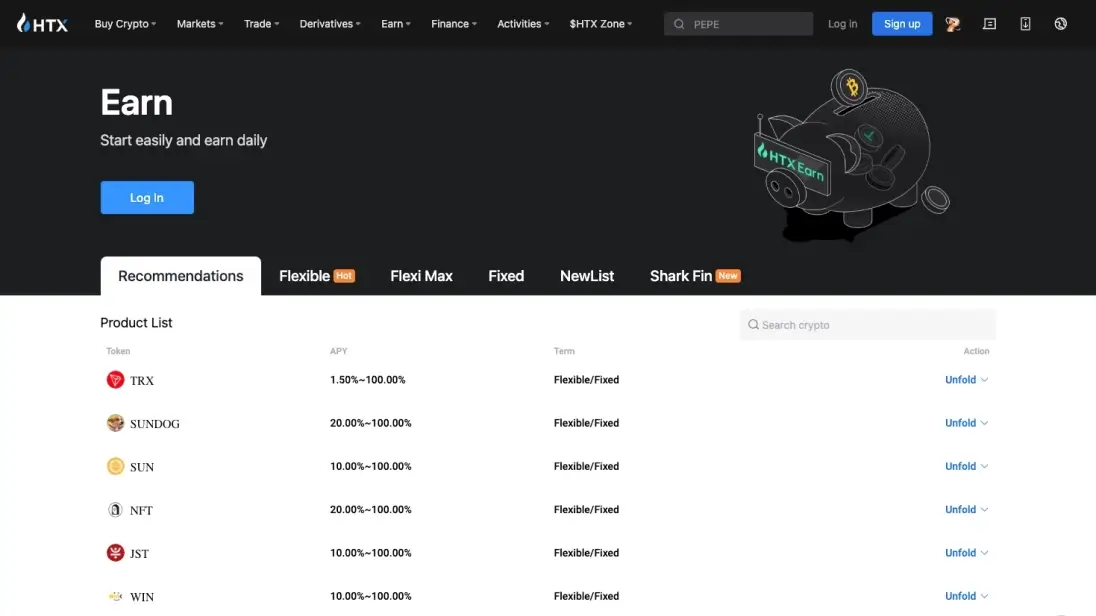The width and height of the screenshot is (1096, 616).
Task: Click the SUNDOG token icon
Action: point(115,423)
